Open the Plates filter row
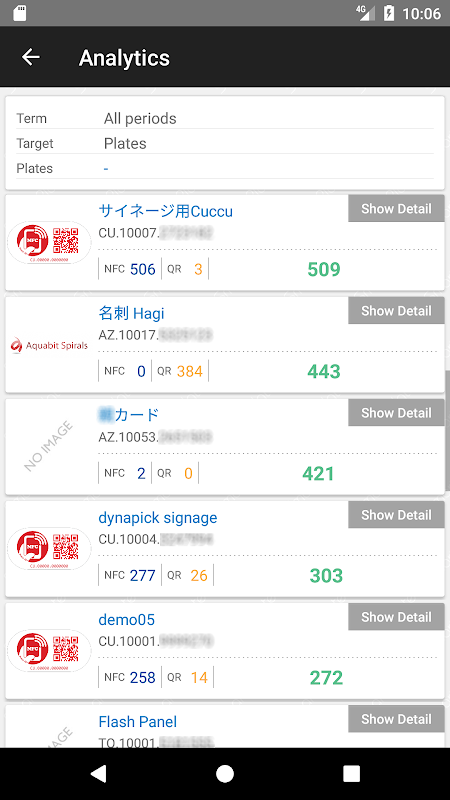This screenshot has height=800, width=450. [225, 168]
